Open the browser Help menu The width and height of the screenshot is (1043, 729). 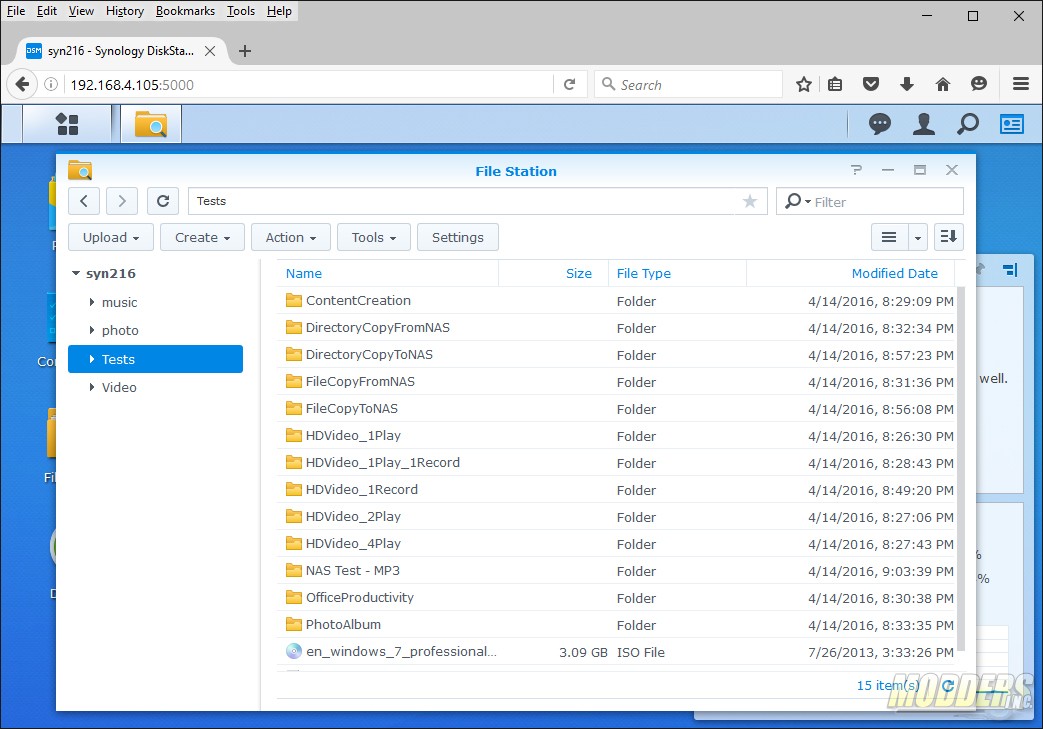pos(279,11)
